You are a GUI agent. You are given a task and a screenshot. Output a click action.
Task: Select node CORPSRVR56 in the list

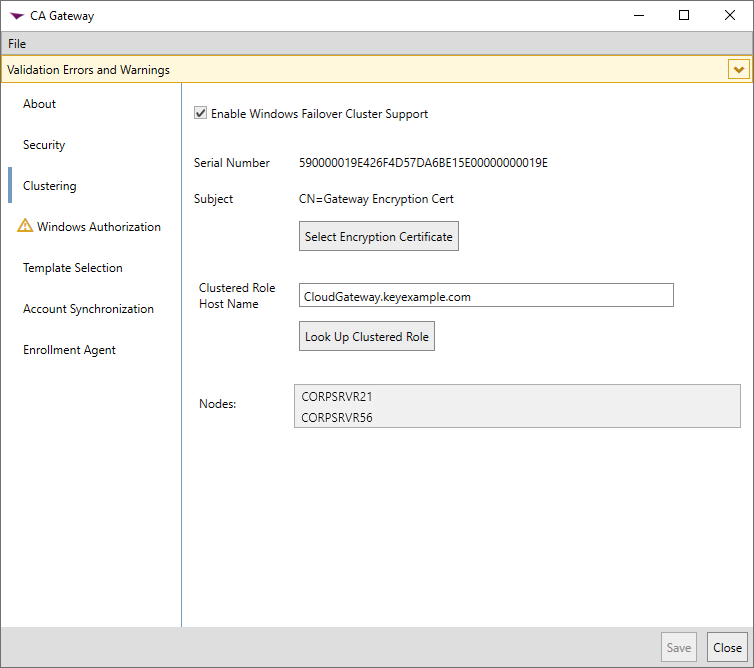tap(337, 418)
